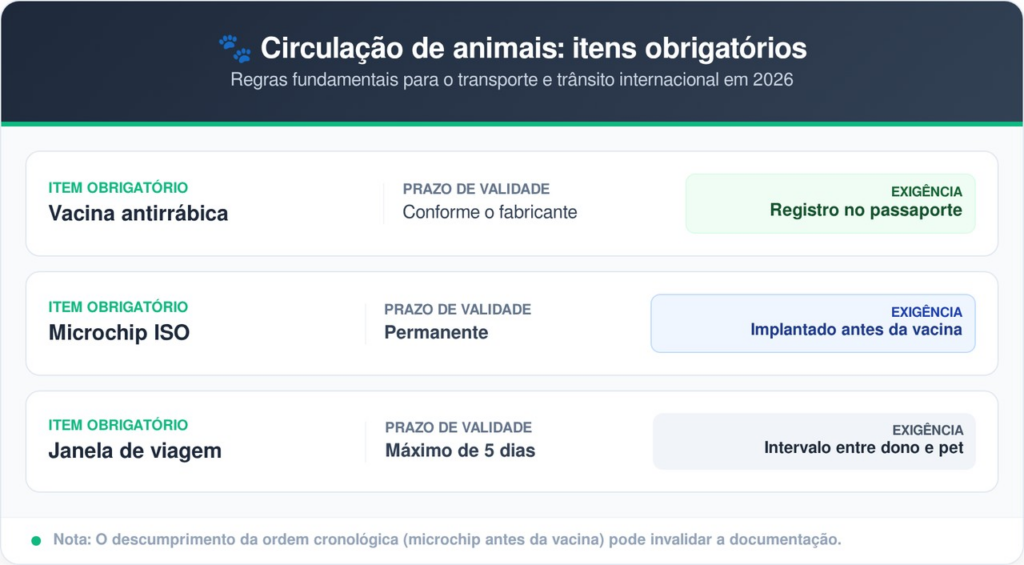Click 'ITEM OBRIGATÓRIO' label above Vacina antirrábica
The width and height of the screenshot is (1024, 565).
(x=118, y=188)
